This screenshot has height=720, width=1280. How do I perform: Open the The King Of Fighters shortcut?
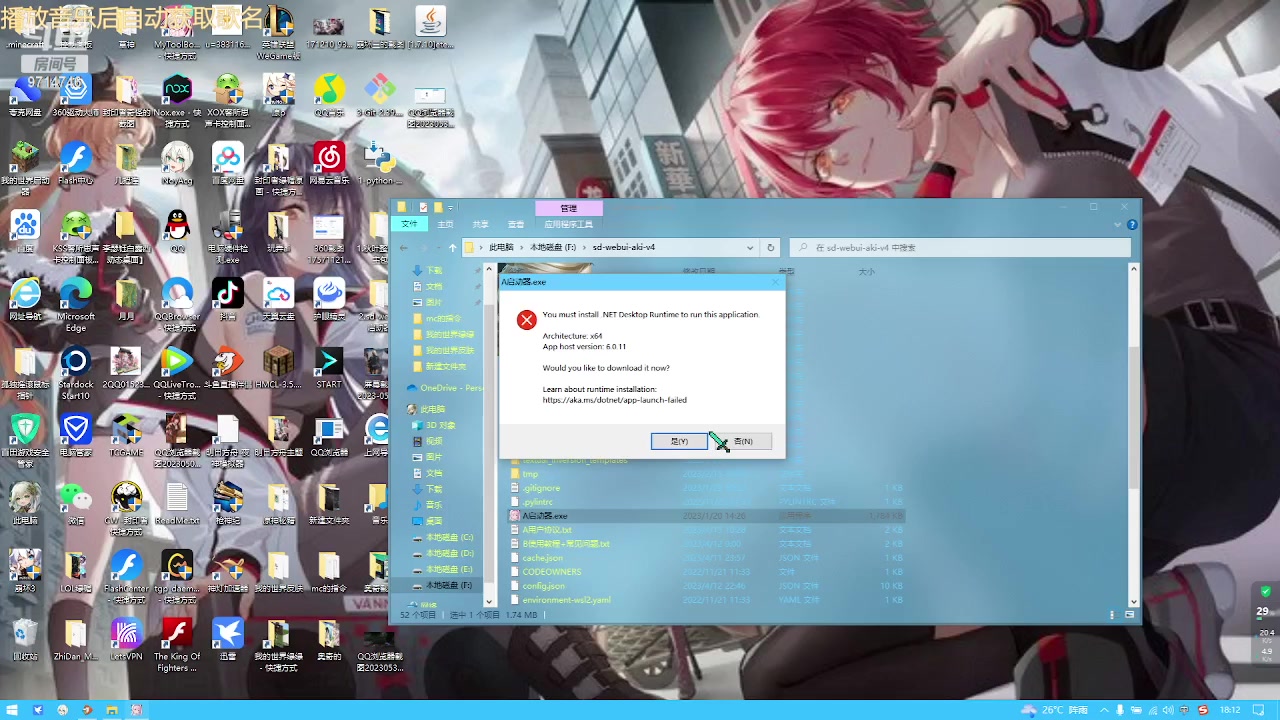click(177, 644)
